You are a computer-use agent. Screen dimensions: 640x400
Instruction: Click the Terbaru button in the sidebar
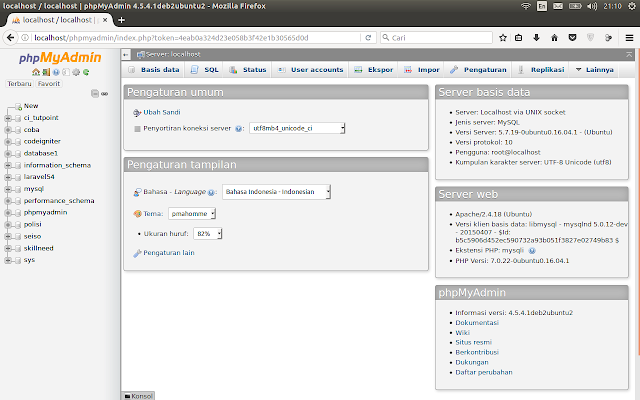tap(19, 84)
